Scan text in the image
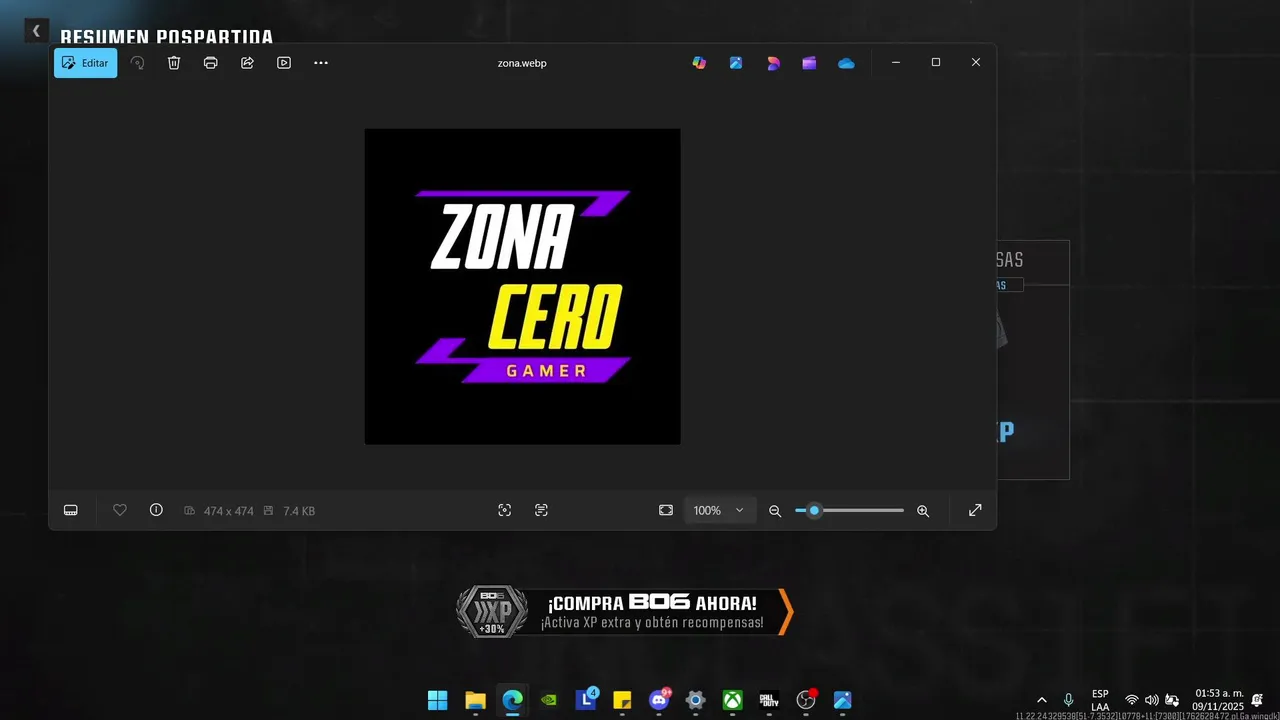Viewport: 1280px width, 720px height. click(x=541, y=510)
